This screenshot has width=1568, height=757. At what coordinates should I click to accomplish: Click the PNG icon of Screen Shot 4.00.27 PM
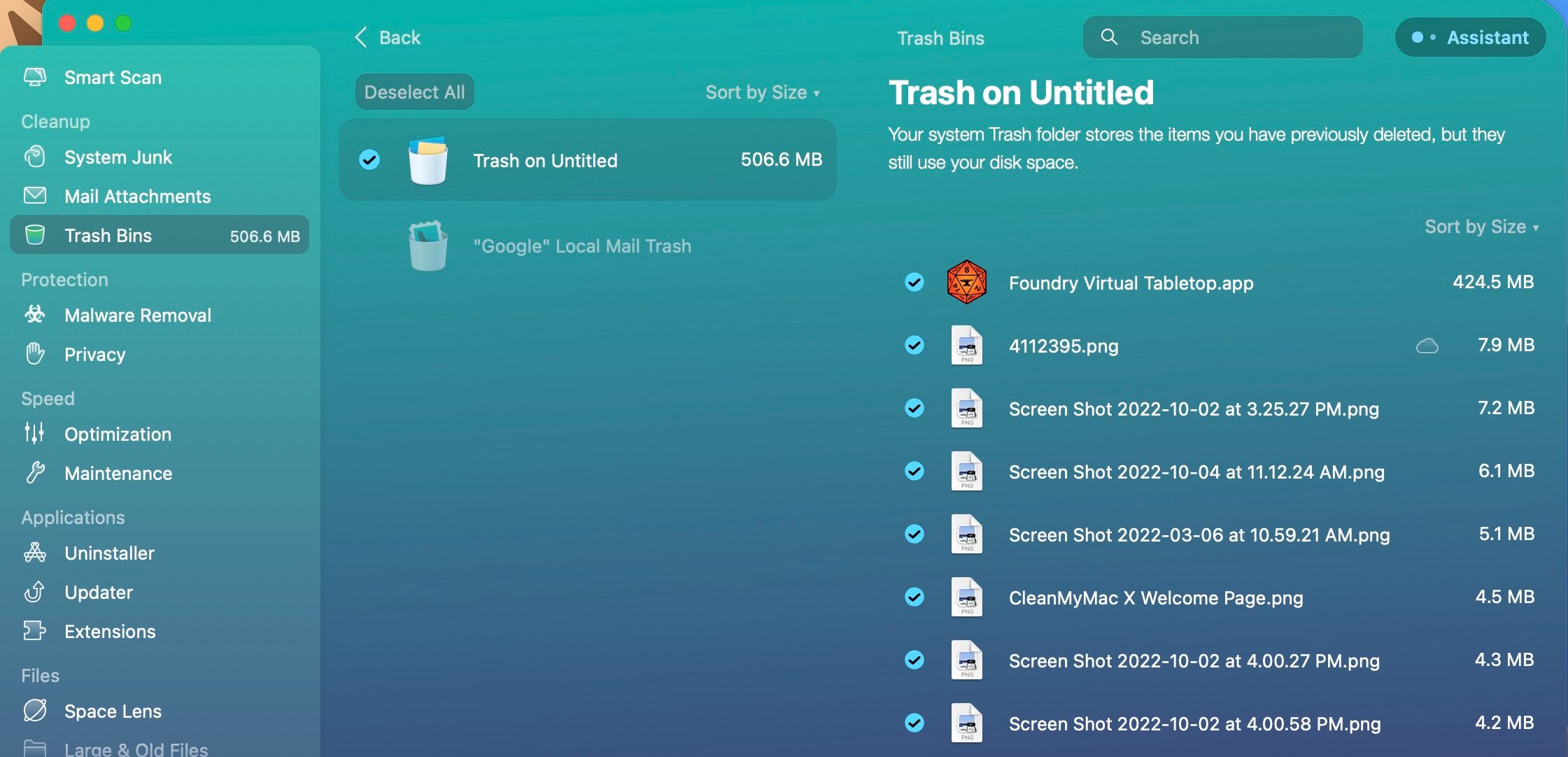tap(967, 660)
